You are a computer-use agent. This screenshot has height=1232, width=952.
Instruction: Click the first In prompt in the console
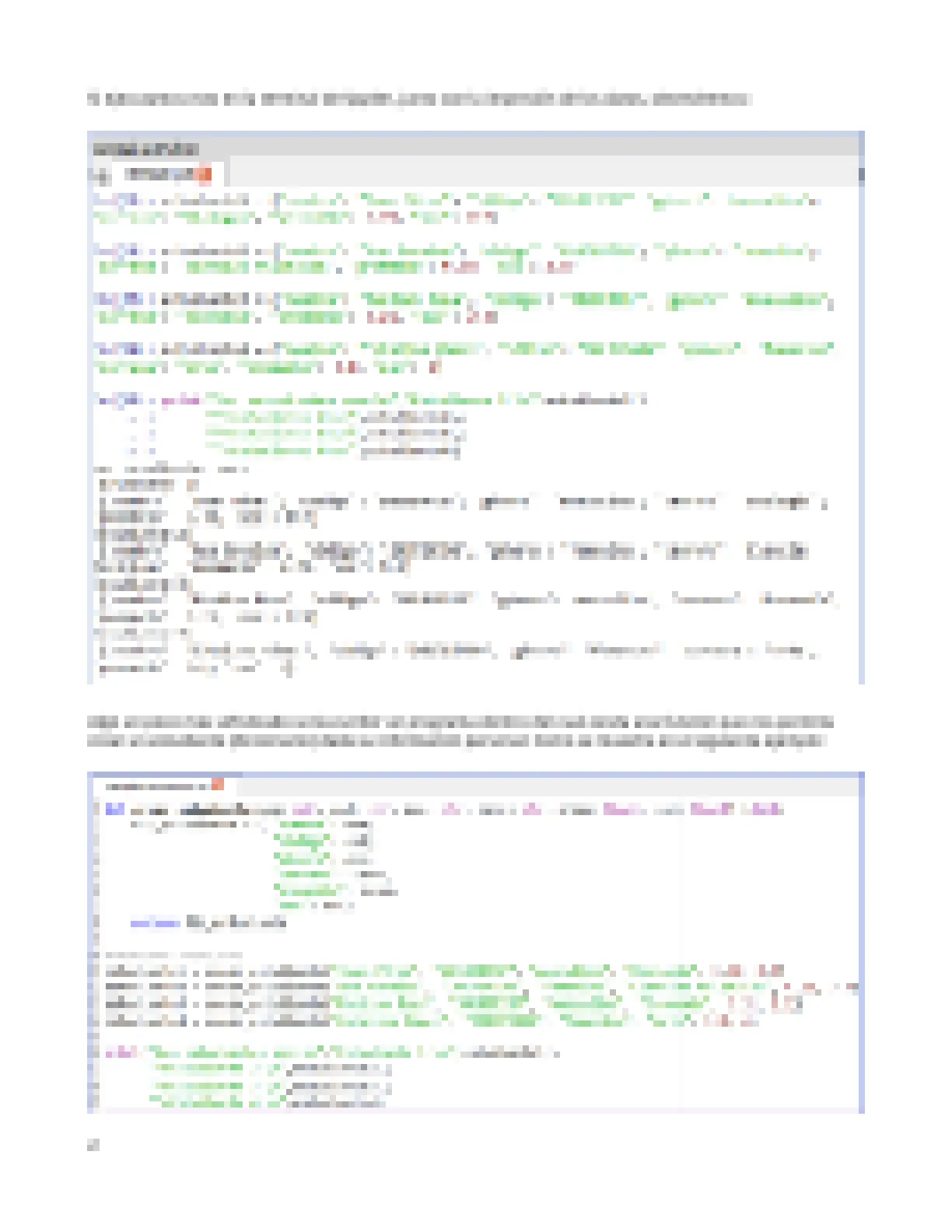(107, 201)
